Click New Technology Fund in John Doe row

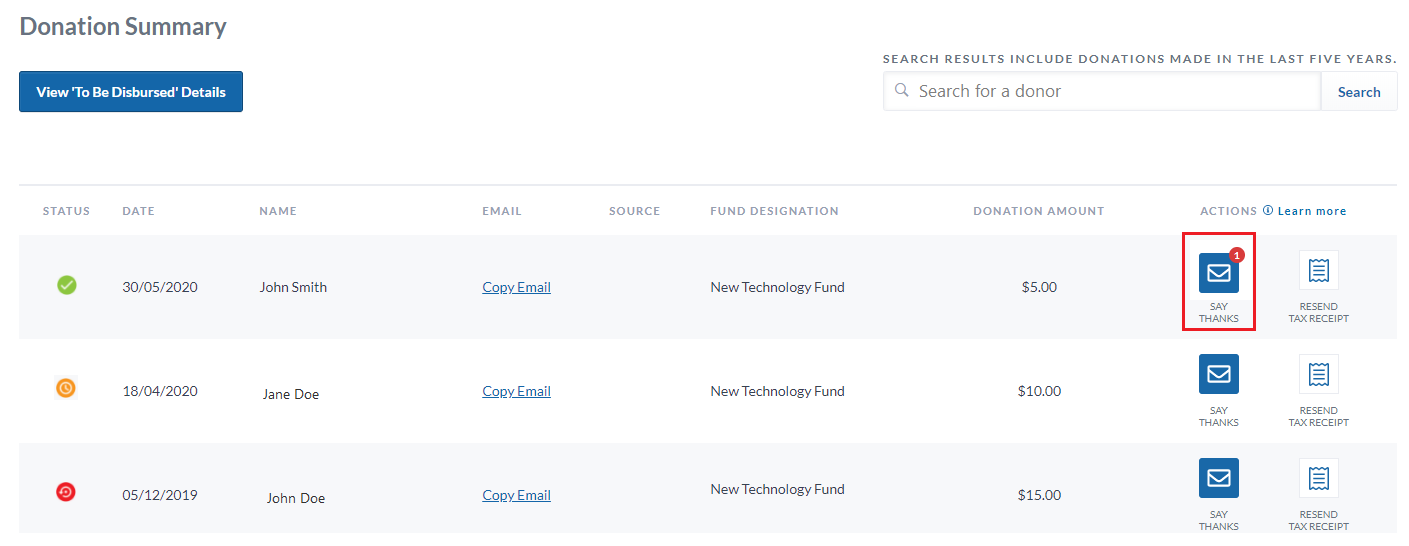pyautogui.click(x=777, y=489)
